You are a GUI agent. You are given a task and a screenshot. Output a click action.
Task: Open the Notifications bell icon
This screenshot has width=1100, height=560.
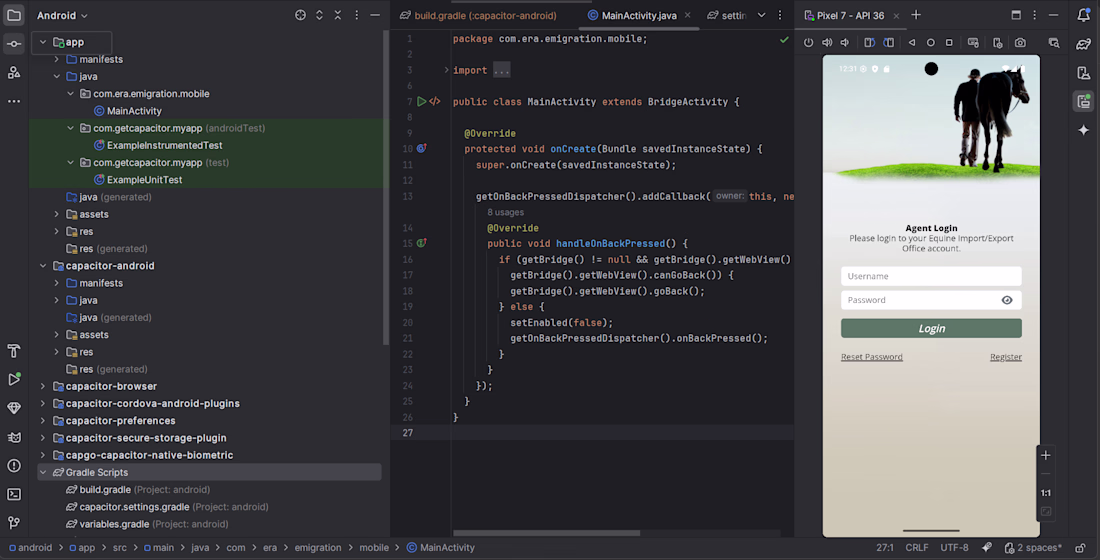1083,15
